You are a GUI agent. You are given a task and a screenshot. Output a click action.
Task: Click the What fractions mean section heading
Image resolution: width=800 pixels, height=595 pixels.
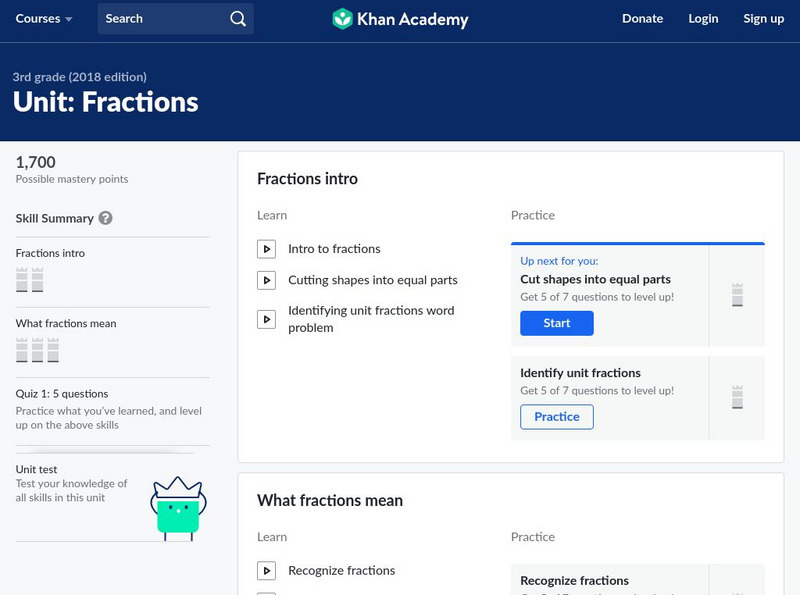pos(330,500)
